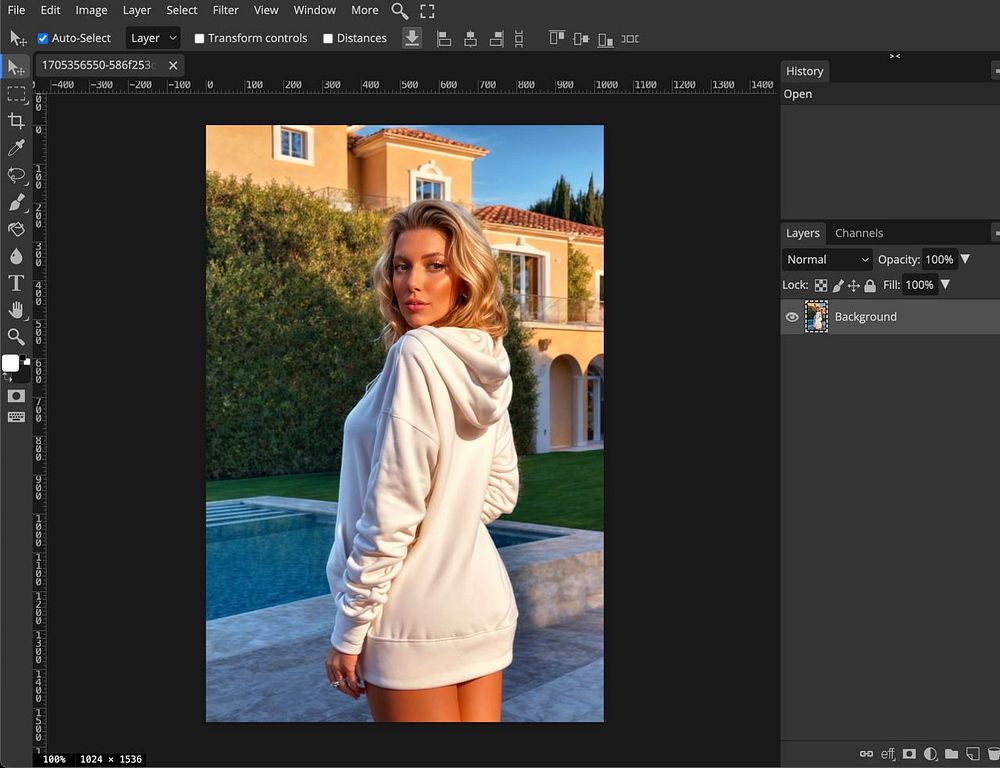Create new folder icon in Layers panel
The width and height of the screenshot is (1000, 768).
point(952,754)
